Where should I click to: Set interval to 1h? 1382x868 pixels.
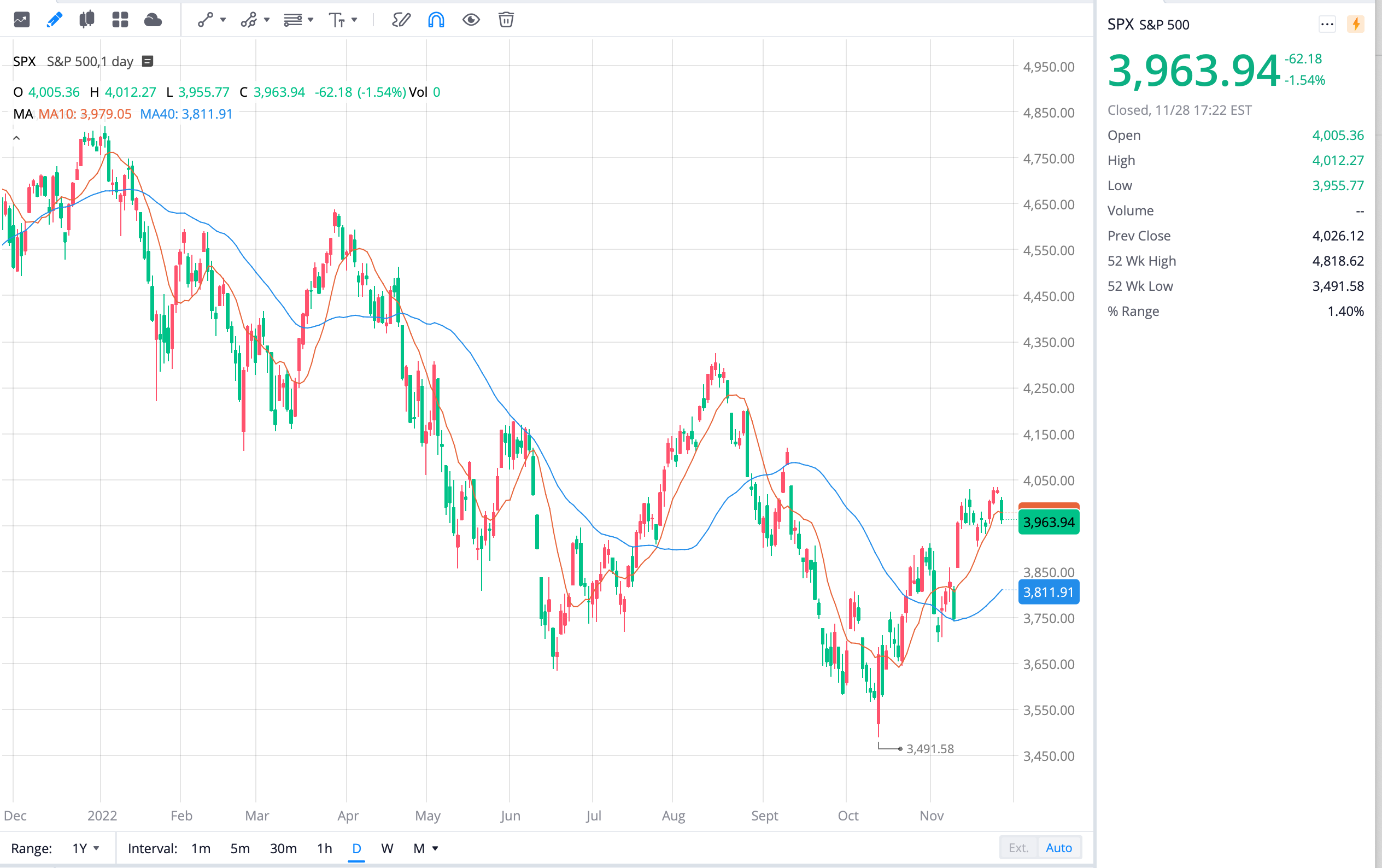[324, 848]
